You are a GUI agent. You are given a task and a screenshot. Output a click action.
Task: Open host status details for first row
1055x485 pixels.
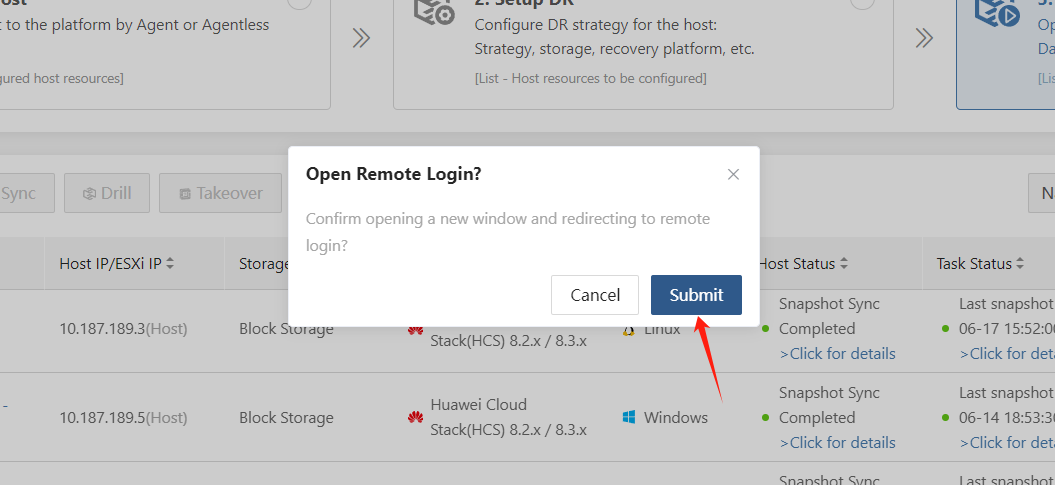[837, 354]
